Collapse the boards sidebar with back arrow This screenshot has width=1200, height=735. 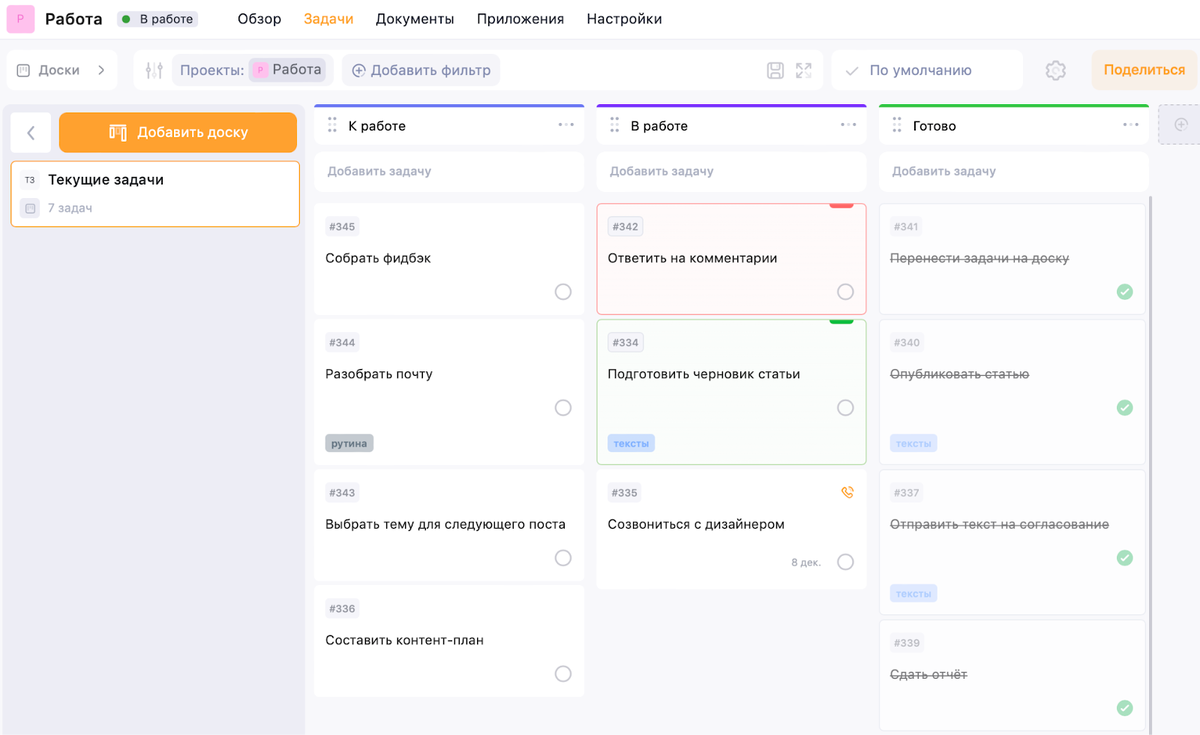point(31,132)
